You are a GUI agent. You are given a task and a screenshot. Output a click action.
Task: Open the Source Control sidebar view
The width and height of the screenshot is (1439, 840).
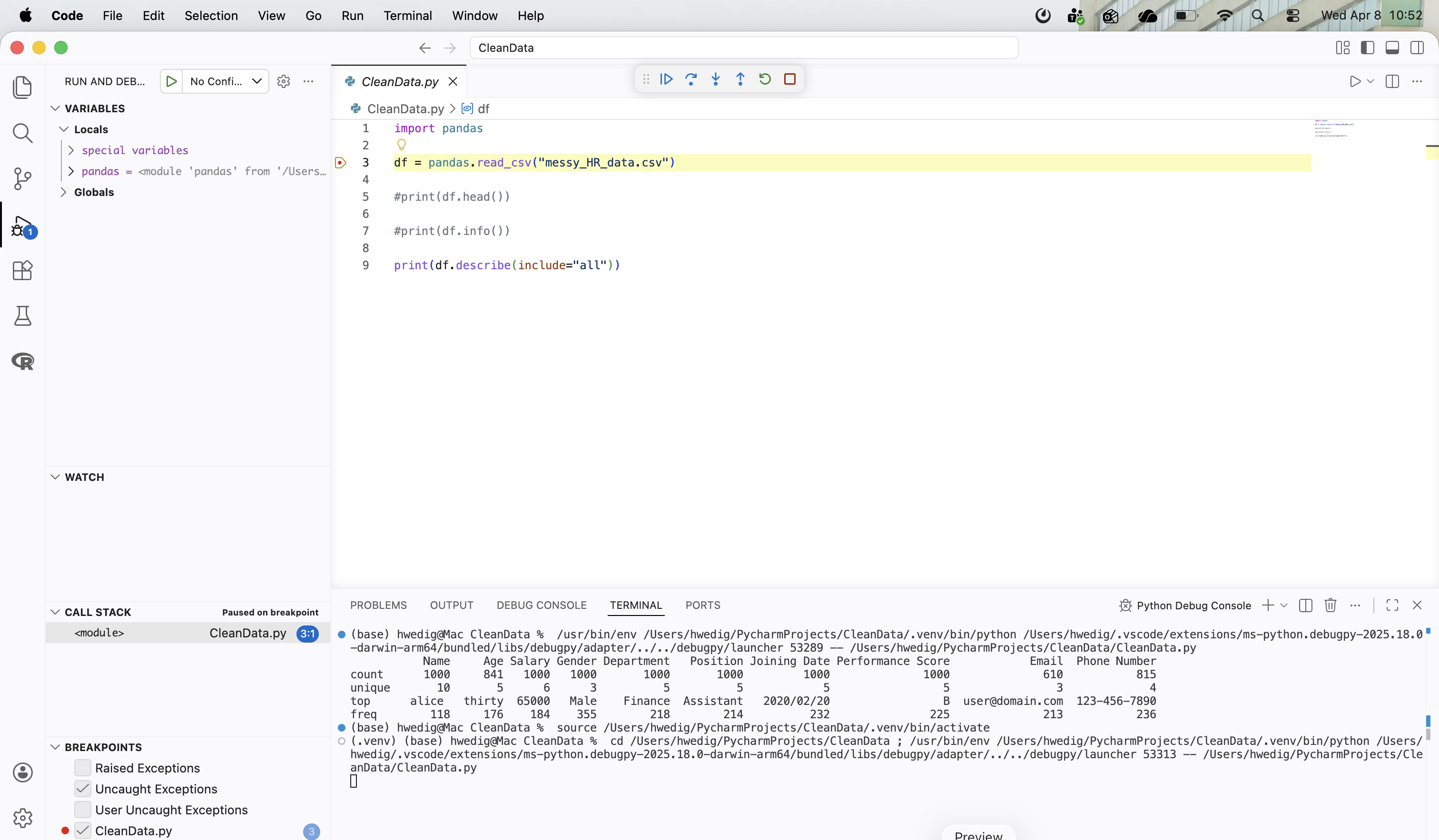[22, 179]
